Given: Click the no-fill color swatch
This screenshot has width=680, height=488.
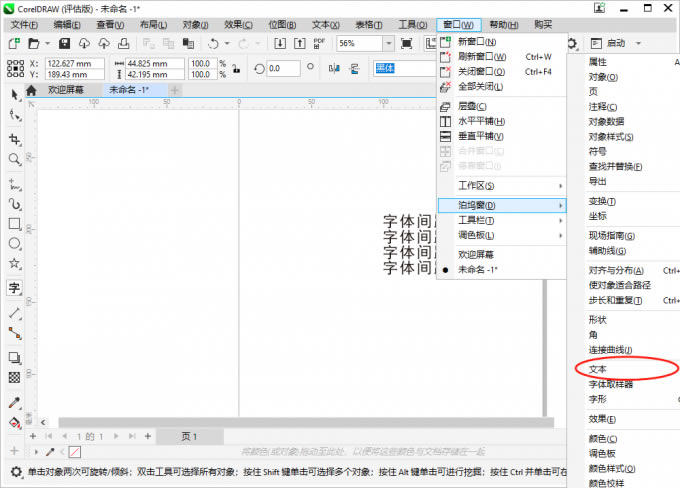Looking at the screenshot, I should point(75,452).
